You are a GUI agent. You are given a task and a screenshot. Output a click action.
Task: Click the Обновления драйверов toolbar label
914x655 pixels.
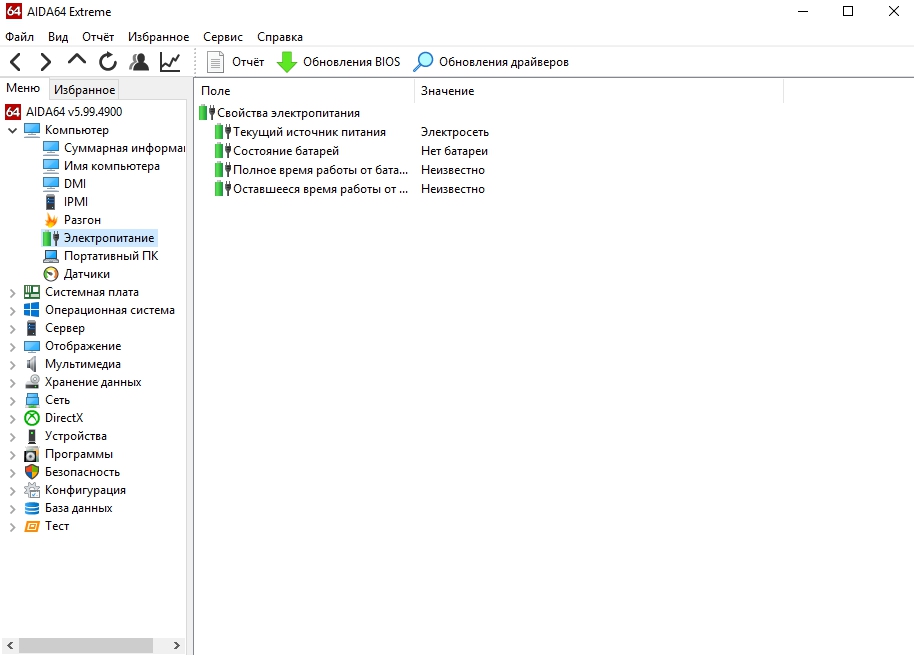504,62
